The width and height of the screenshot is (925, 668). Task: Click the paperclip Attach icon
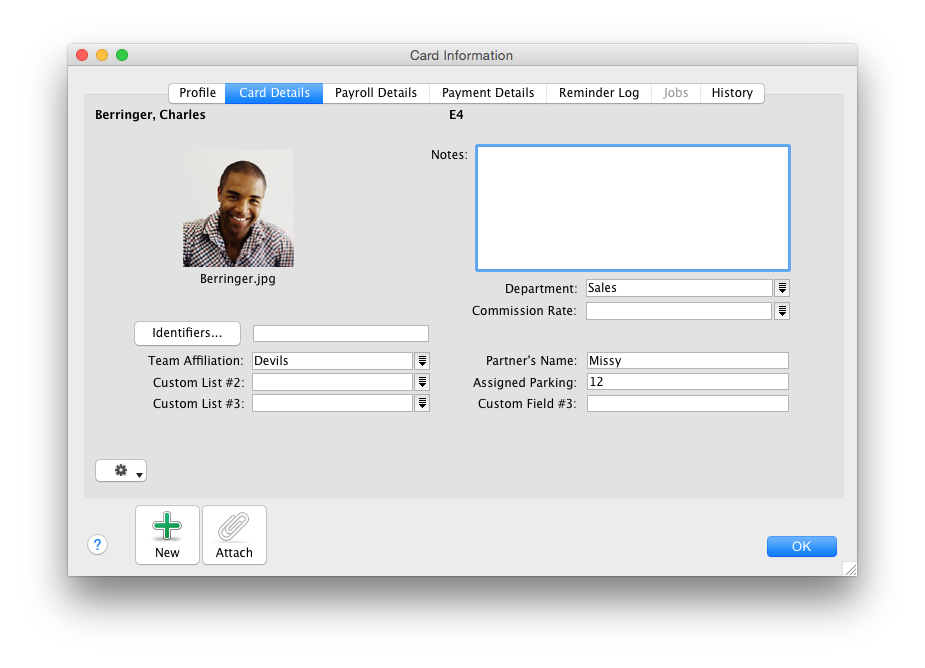pos(234,527)
